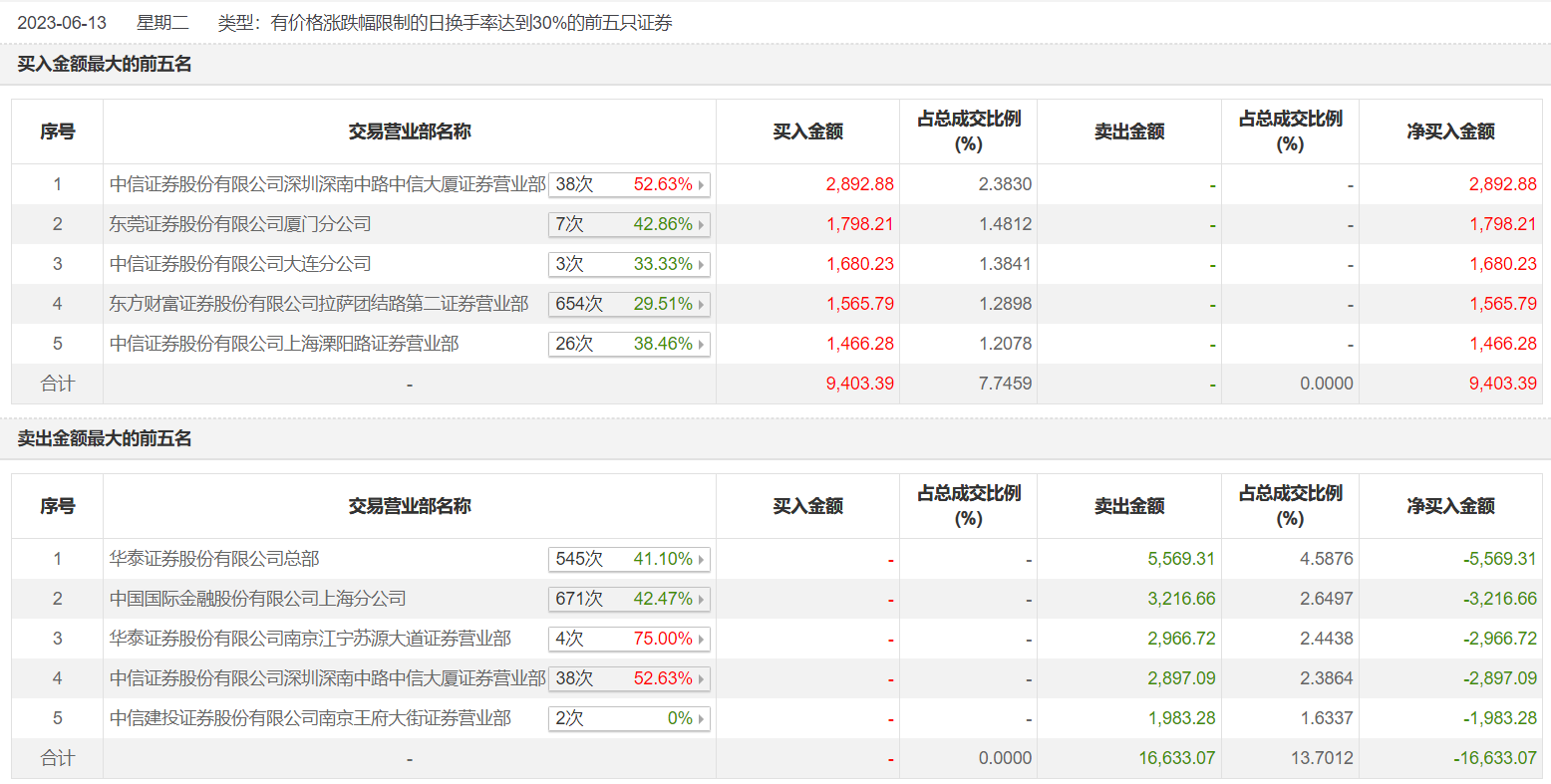Select the net amount -2,966.72
The height and width of the screenshot is (784, 1551).
pos(1500,639)
